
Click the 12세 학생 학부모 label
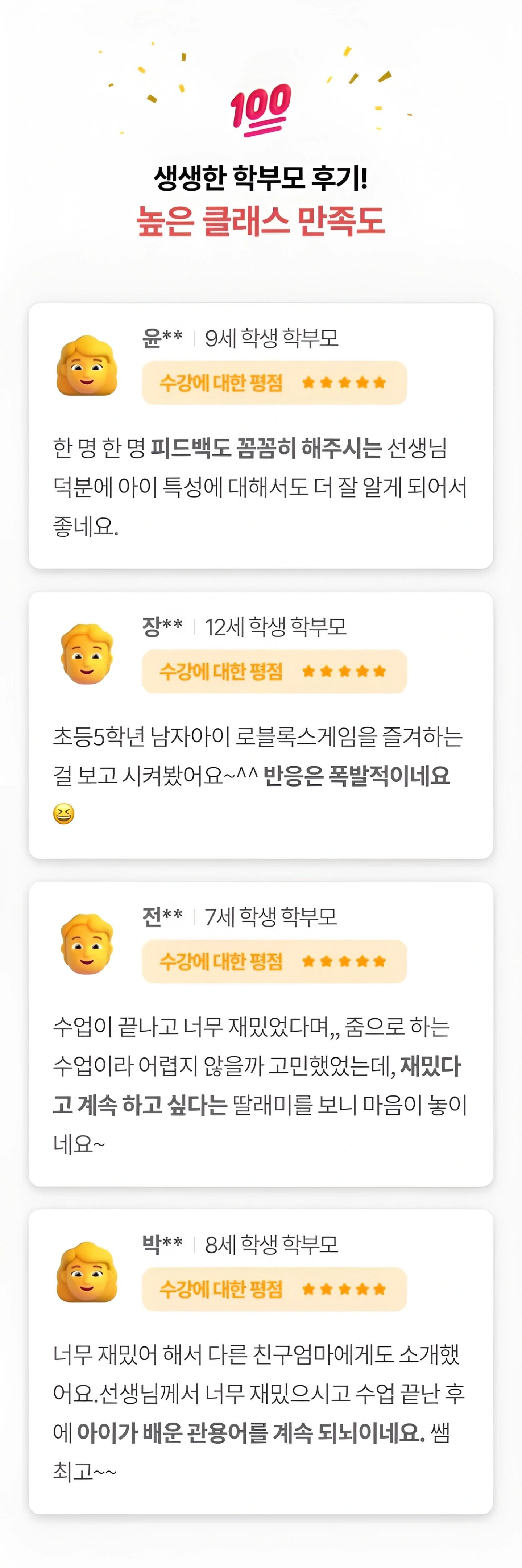coord(275,626)
